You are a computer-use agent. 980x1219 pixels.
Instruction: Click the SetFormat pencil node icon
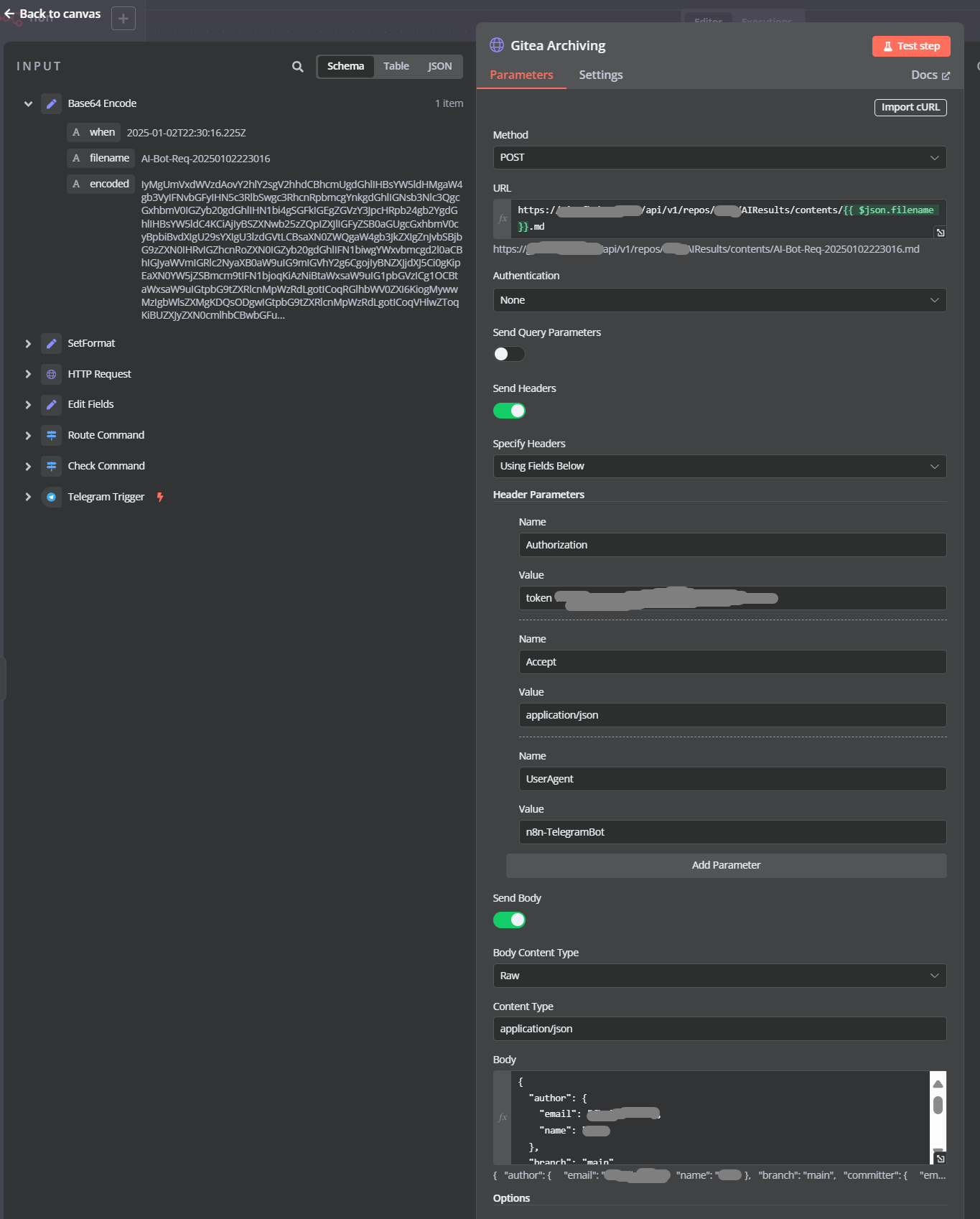pyautogui.click(x=51, y=343)
